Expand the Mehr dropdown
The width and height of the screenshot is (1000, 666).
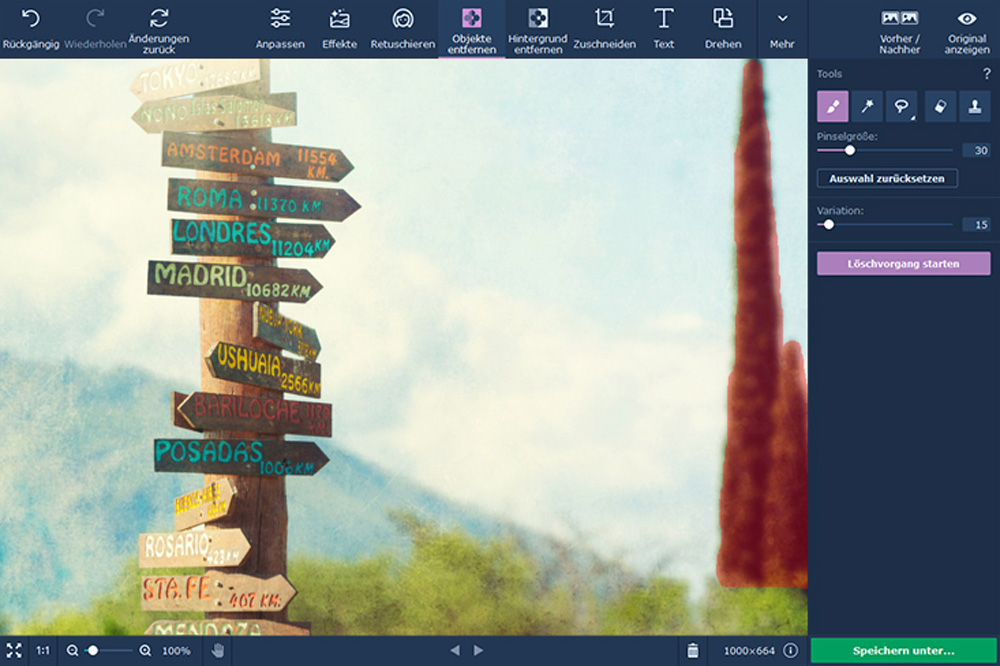(x=782, y=29)
